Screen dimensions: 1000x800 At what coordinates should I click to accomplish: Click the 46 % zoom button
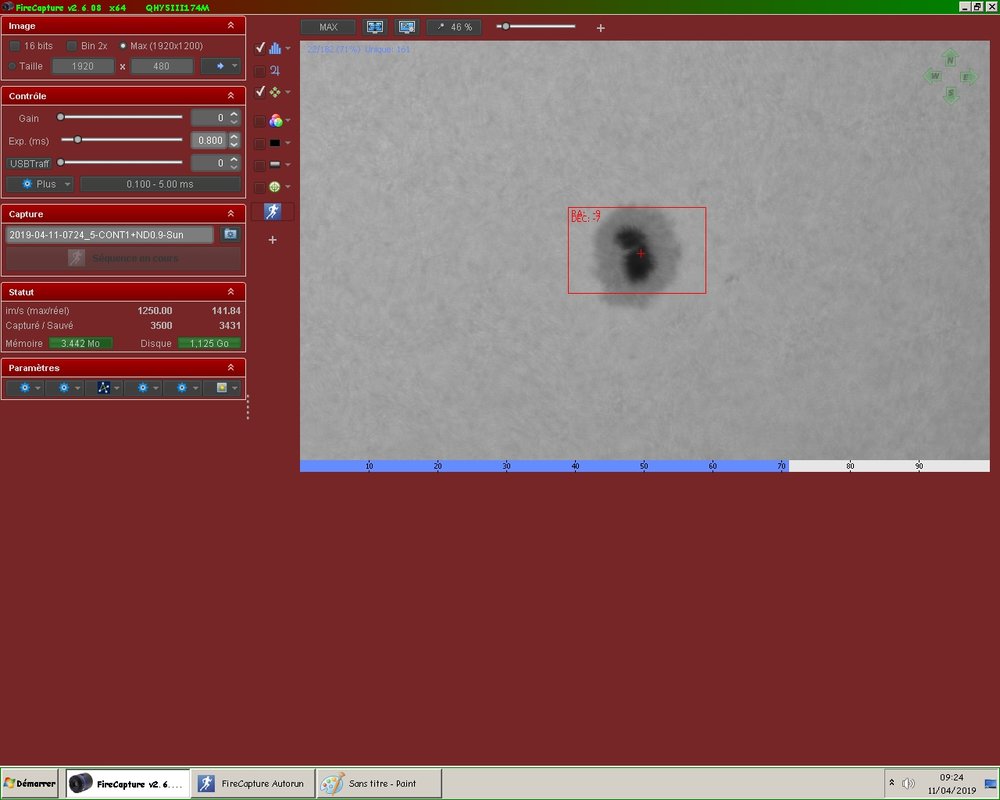(455, 27)
